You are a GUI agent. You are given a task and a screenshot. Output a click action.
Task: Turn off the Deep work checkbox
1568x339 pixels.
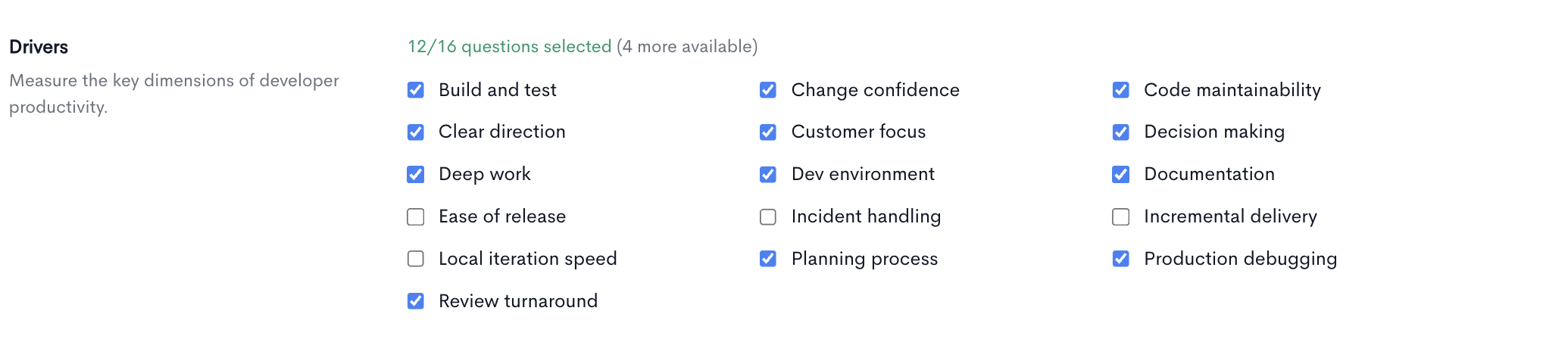click(x=415, y=175)
